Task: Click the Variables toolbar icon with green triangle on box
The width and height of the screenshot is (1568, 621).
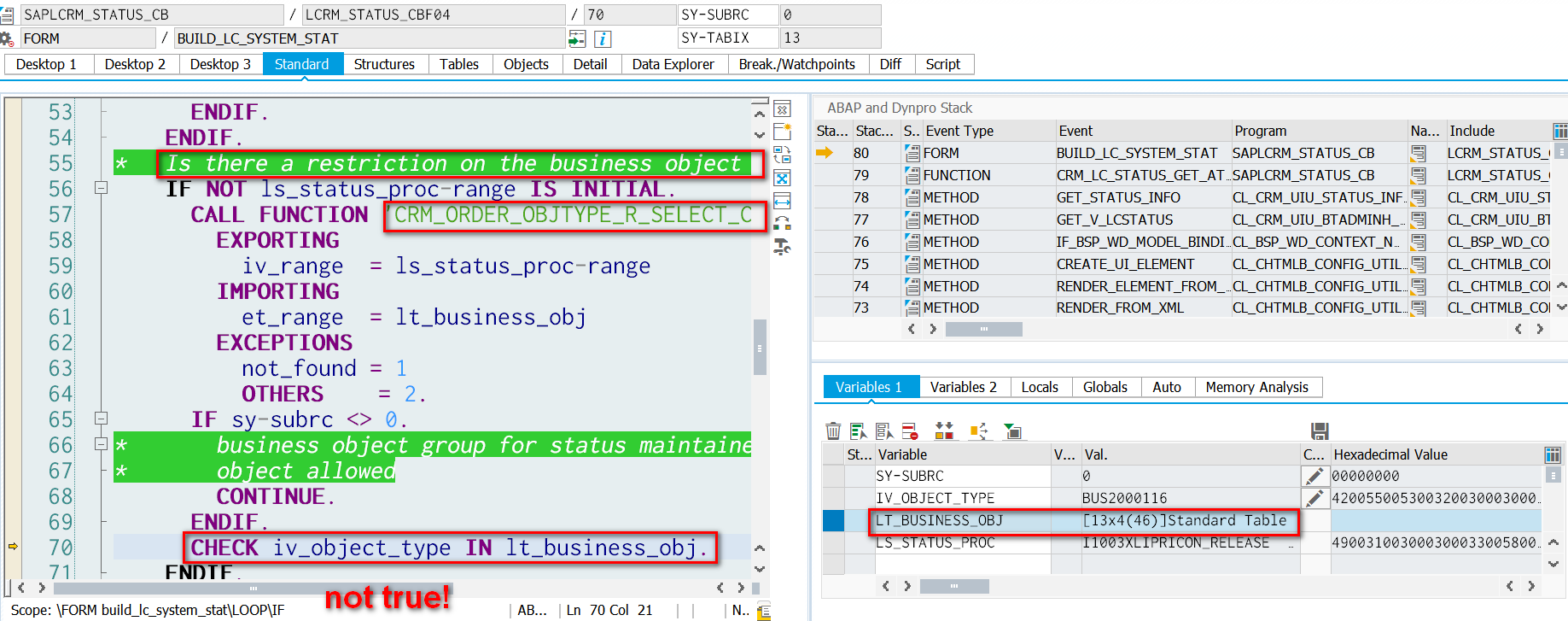Action: click(1012, 431)
